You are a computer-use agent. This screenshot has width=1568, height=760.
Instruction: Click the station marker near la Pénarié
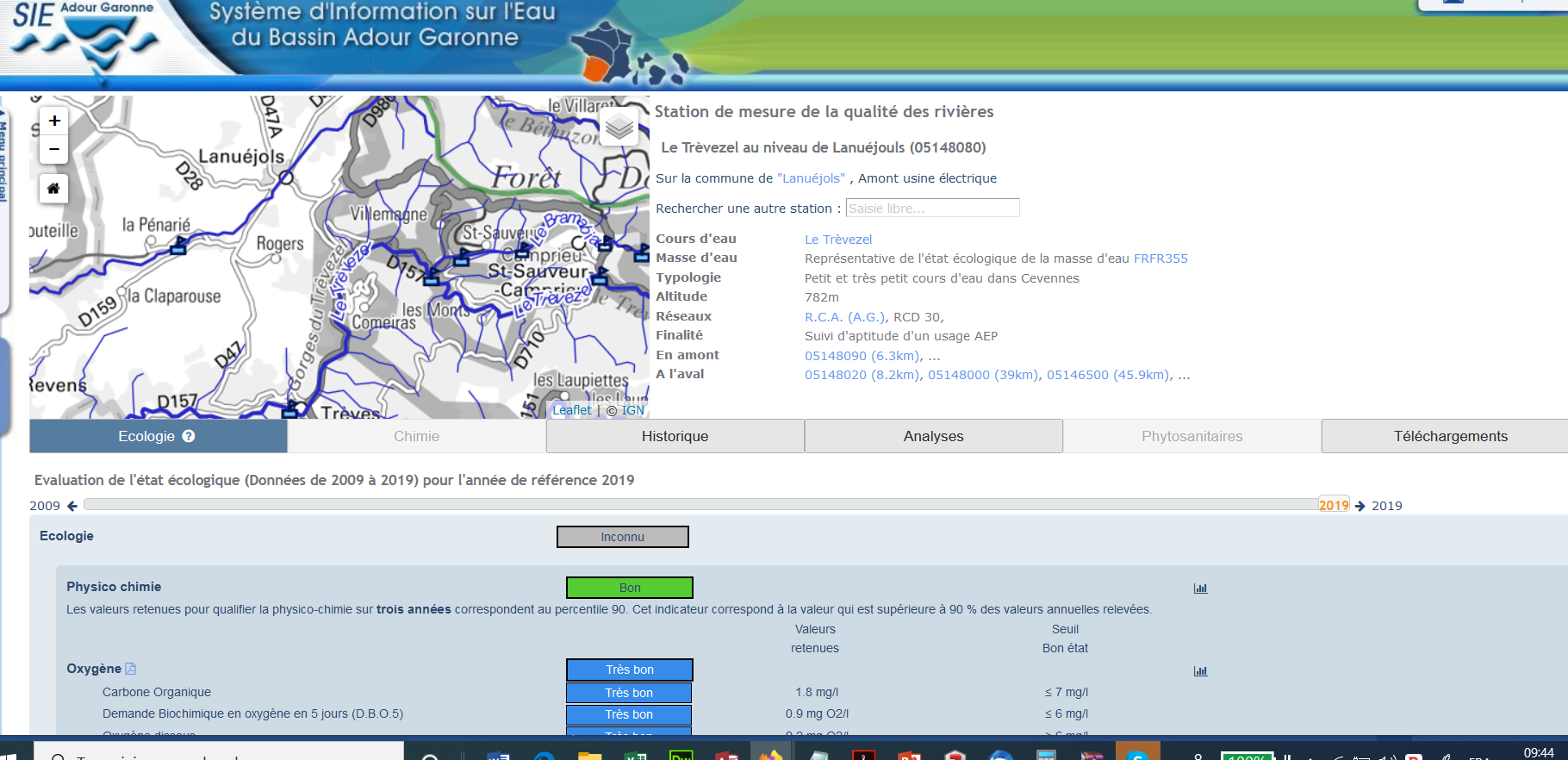point(178,248)
